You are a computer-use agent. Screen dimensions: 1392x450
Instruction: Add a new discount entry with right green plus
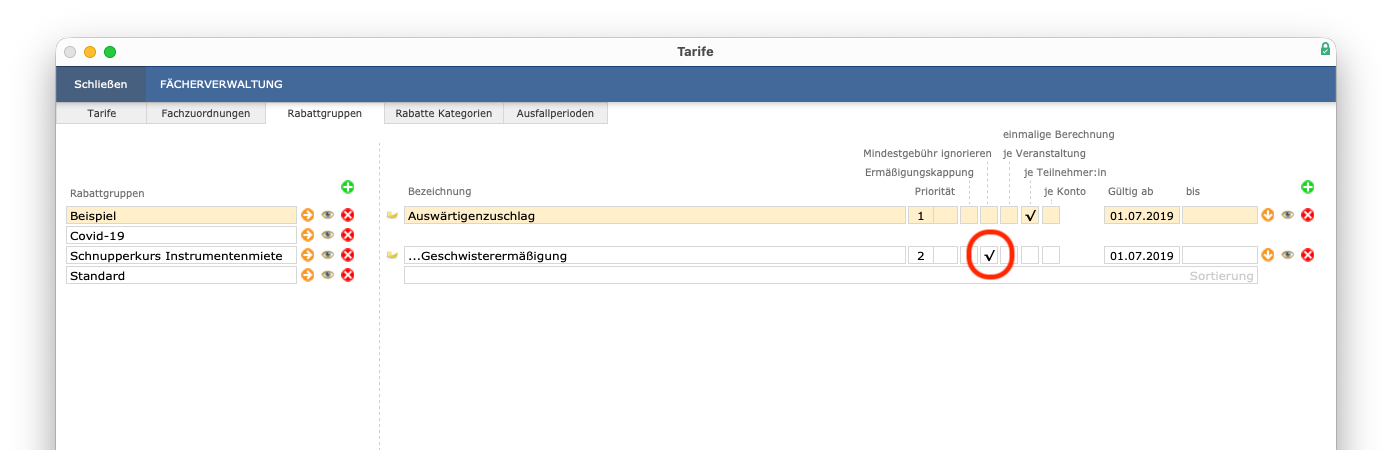1307,187
